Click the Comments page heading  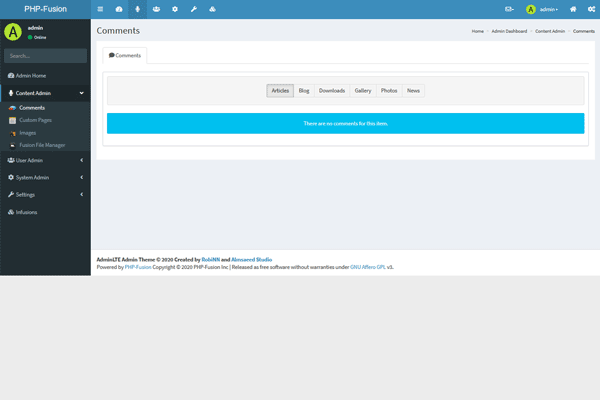click(118, 31)
